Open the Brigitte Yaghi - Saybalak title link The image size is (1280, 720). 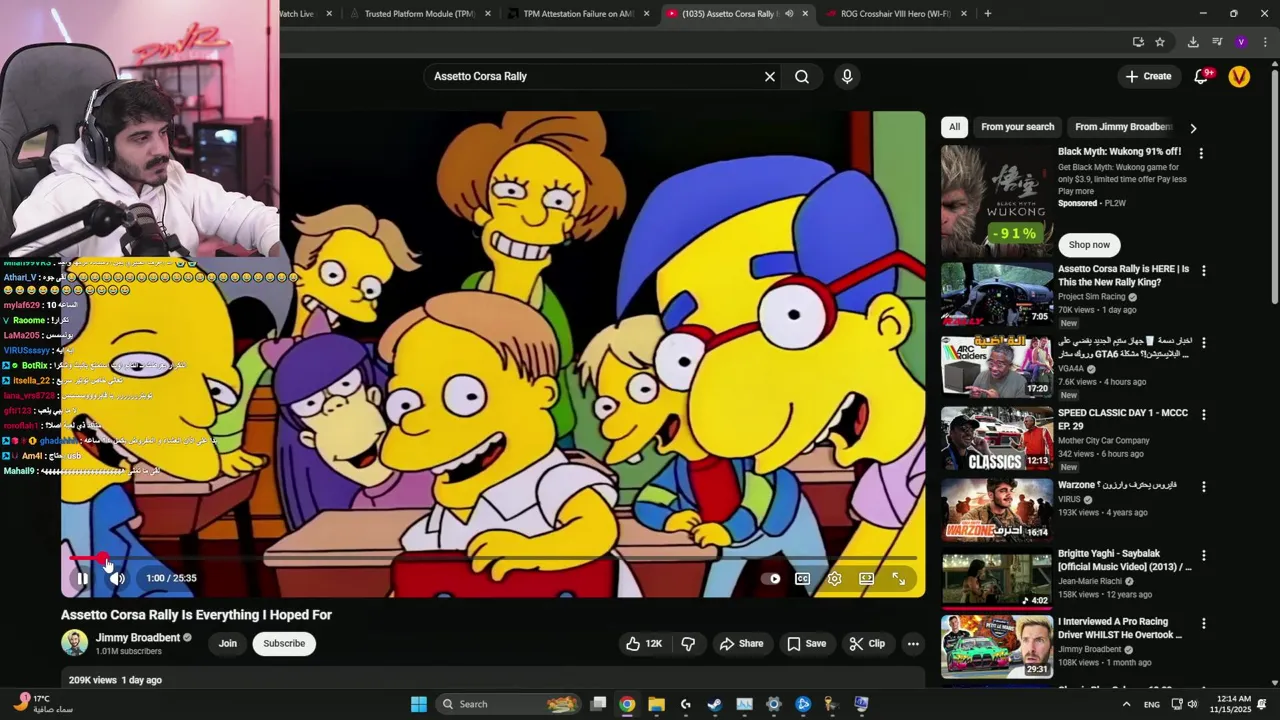tap(1125, 560)
